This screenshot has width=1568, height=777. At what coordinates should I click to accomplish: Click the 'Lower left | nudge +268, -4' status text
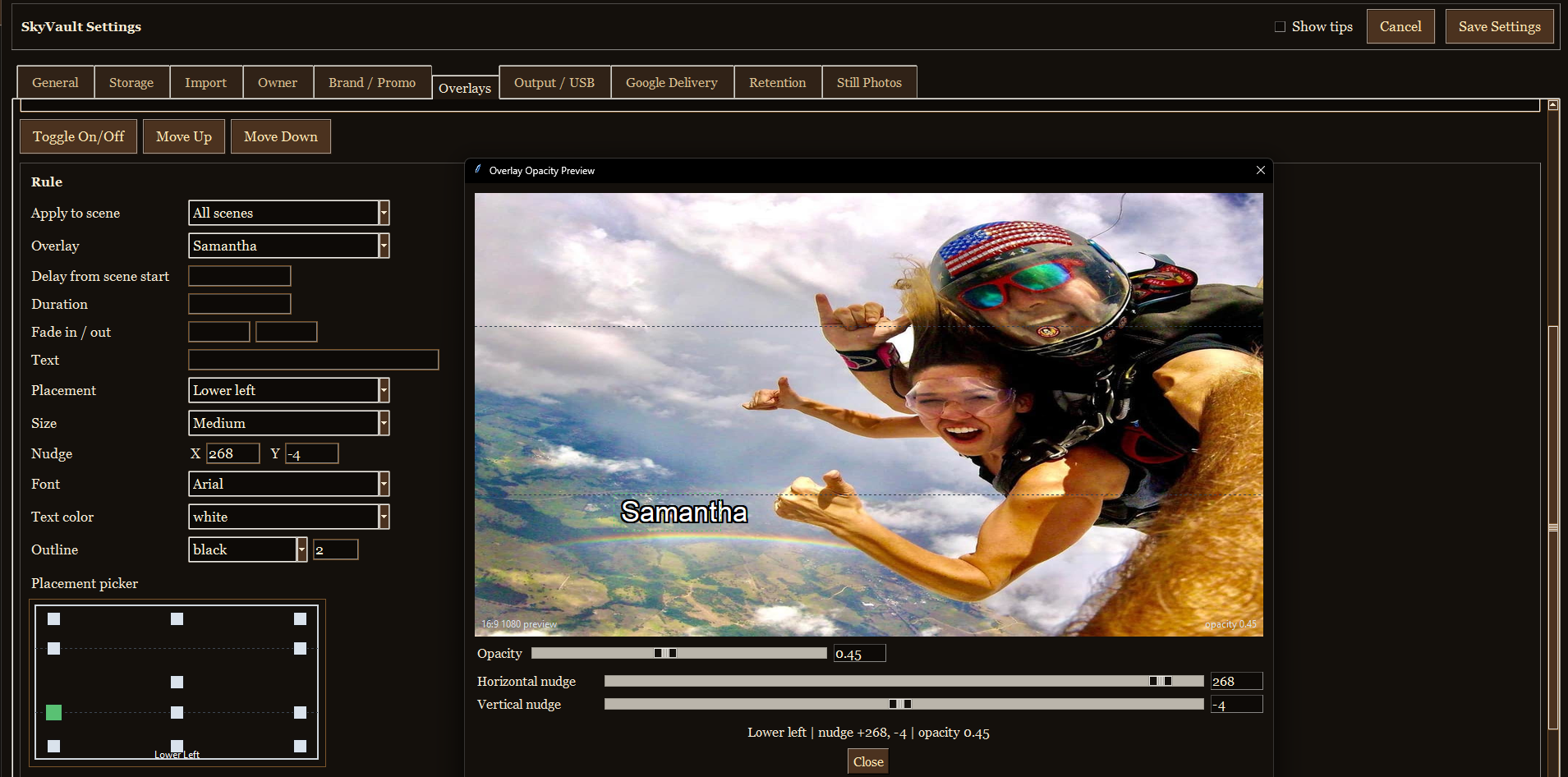click(x=868, y=733)
